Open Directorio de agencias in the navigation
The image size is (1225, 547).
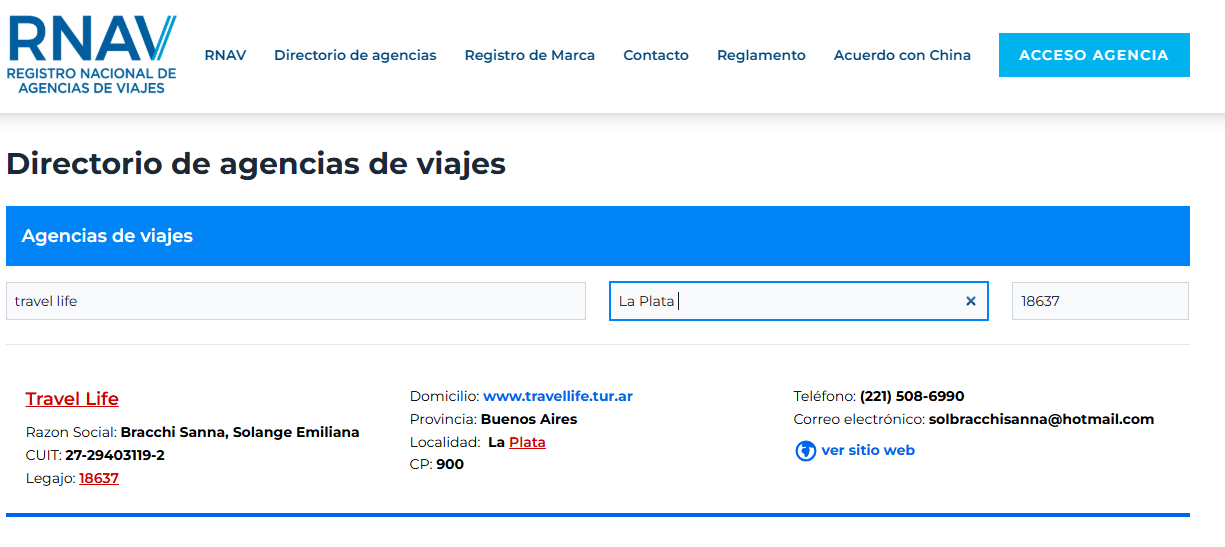[x=355, y=55]
